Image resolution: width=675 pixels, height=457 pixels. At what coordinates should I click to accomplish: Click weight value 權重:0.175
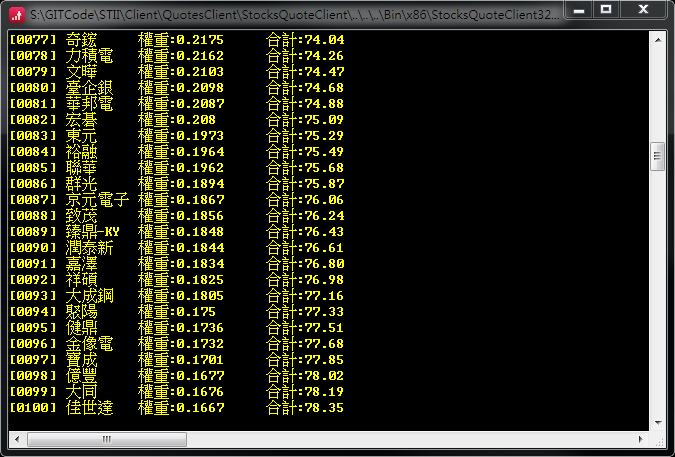[x=176, y=312]
